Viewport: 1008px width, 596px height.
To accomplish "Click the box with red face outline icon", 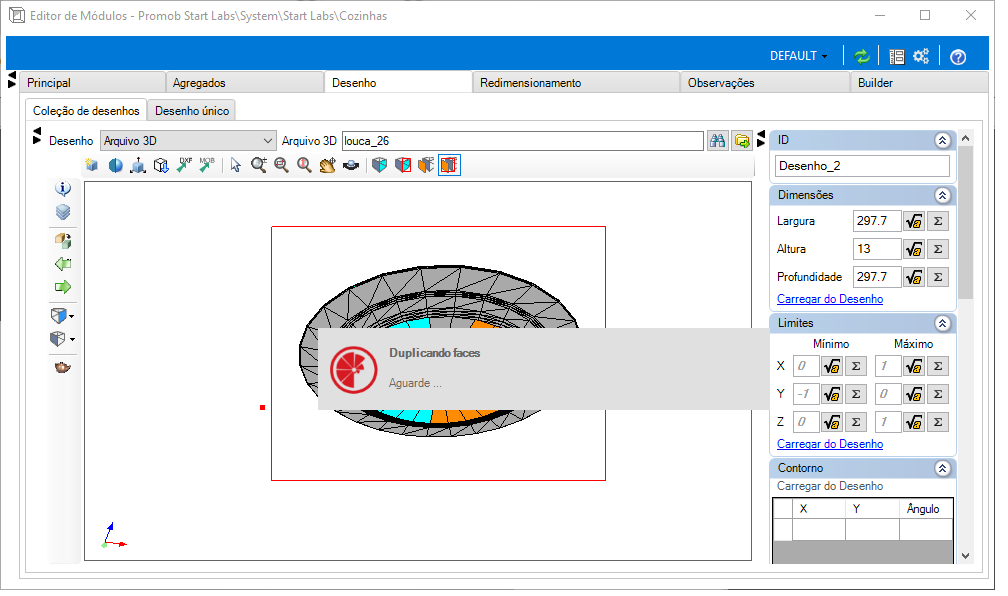I will point(403,165).
